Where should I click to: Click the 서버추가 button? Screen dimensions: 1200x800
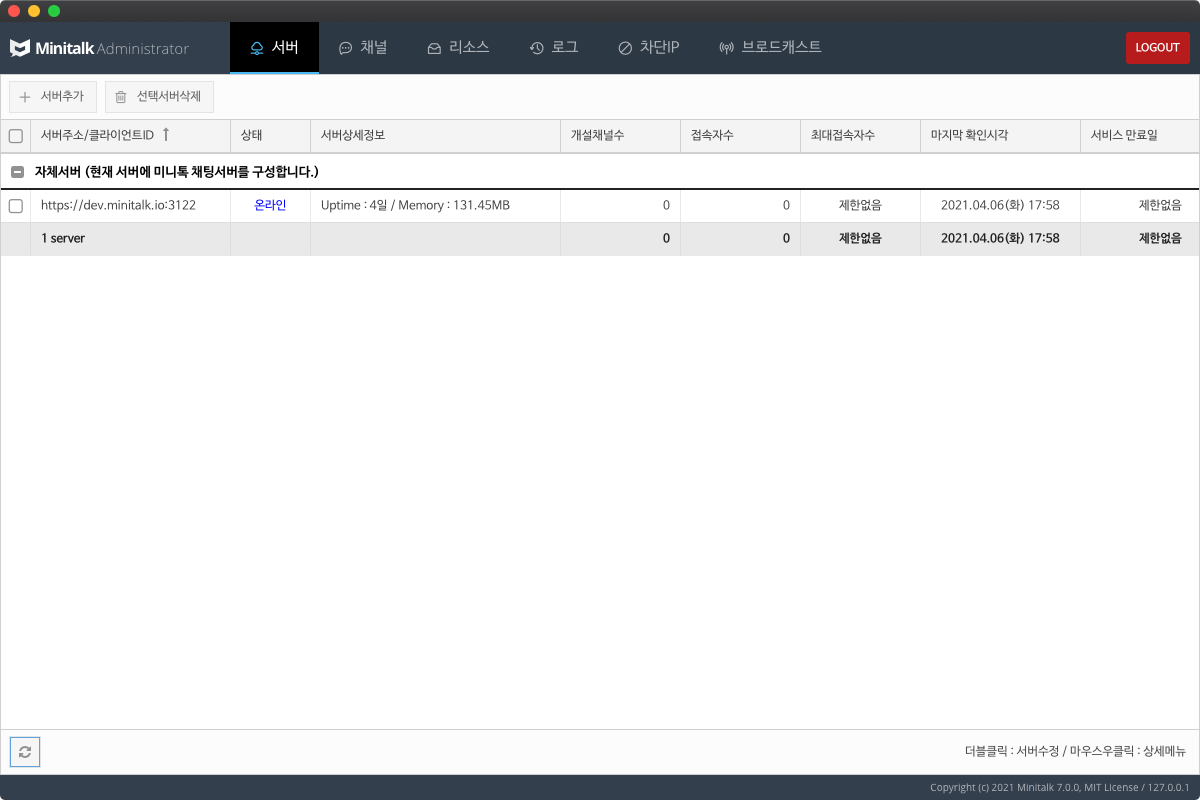tap(53, 97)
